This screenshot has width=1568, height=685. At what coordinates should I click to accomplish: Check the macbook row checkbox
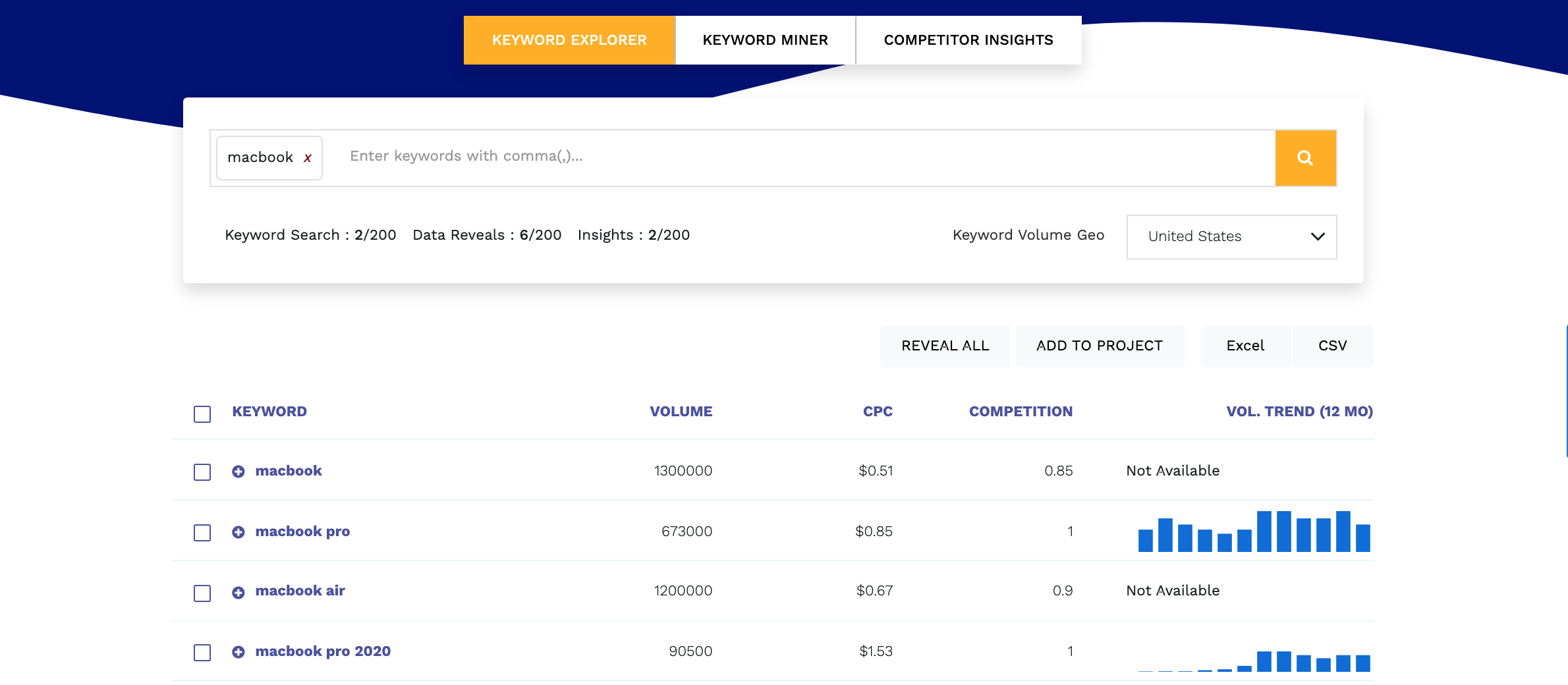(202, 472)
